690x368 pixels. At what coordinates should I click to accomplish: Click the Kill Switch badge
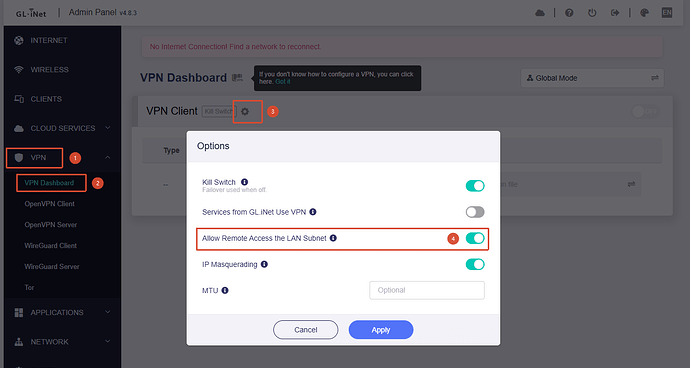tap(219, 111)
